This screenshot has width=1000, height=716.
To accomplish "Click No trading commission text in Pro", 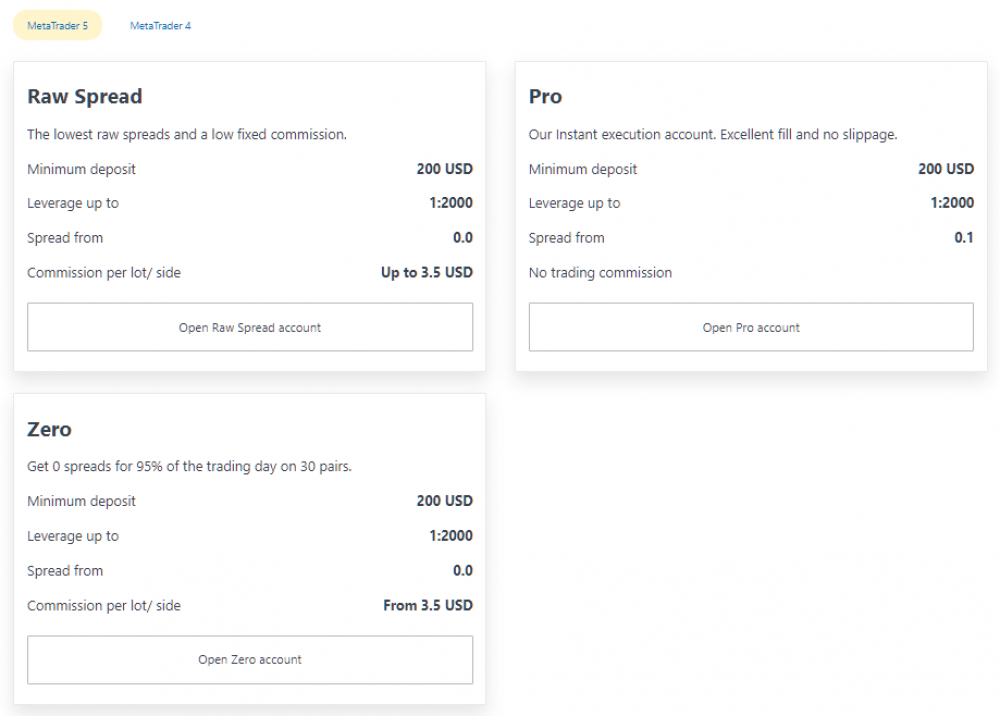I will pos(600,273).
